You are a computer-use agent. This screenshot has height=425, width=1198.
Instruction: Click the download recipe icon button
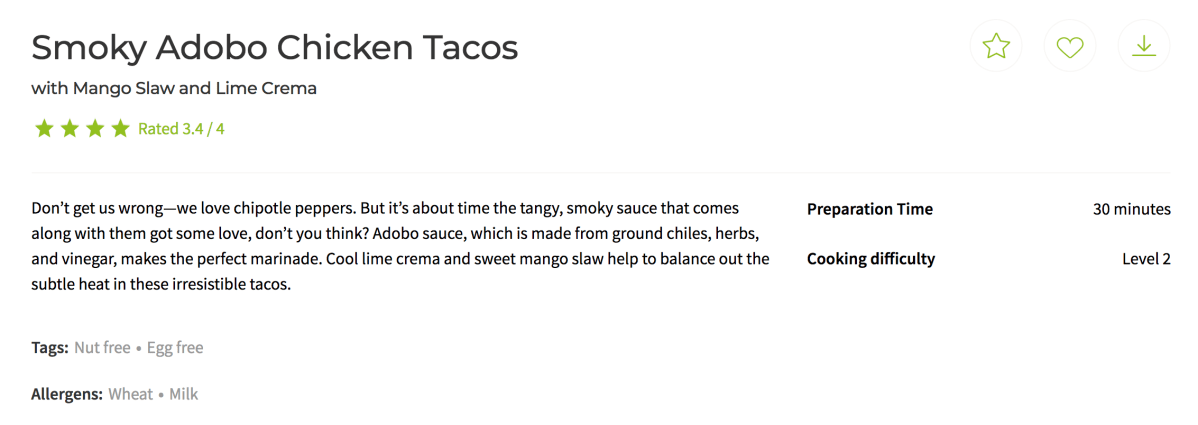tap(1144, 46)
